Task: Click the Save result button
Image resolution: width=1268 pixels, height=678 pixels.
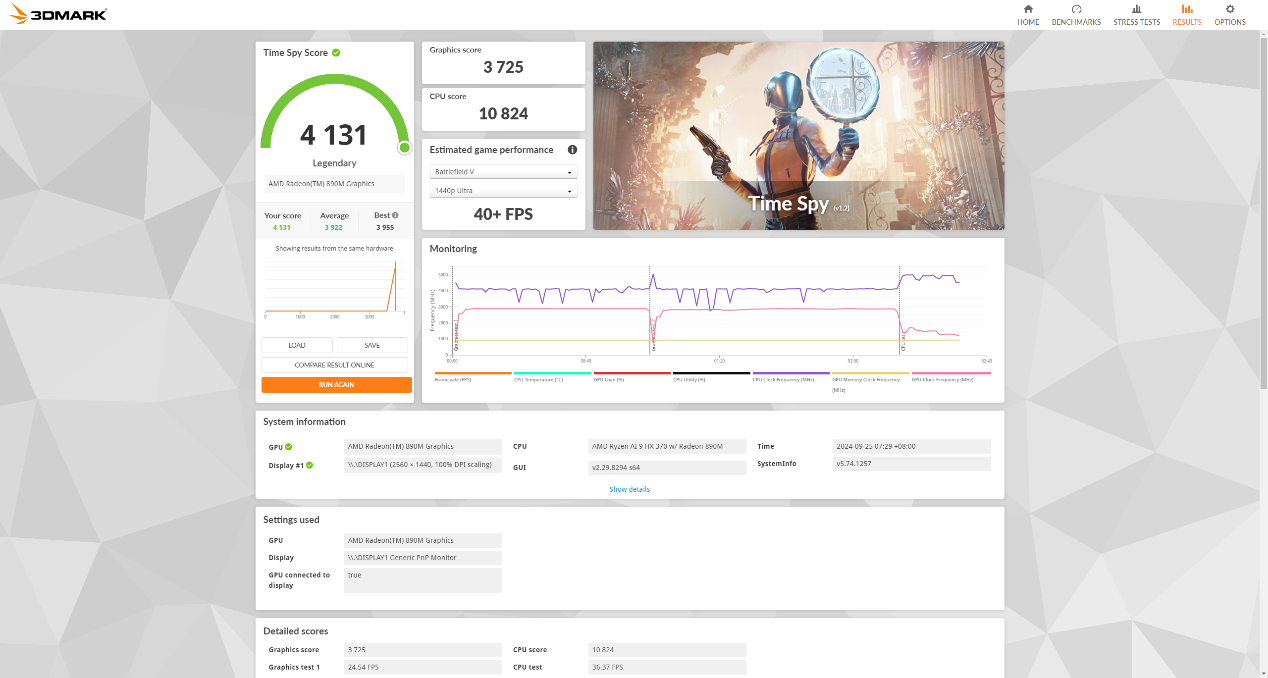Action: [372, 345]
